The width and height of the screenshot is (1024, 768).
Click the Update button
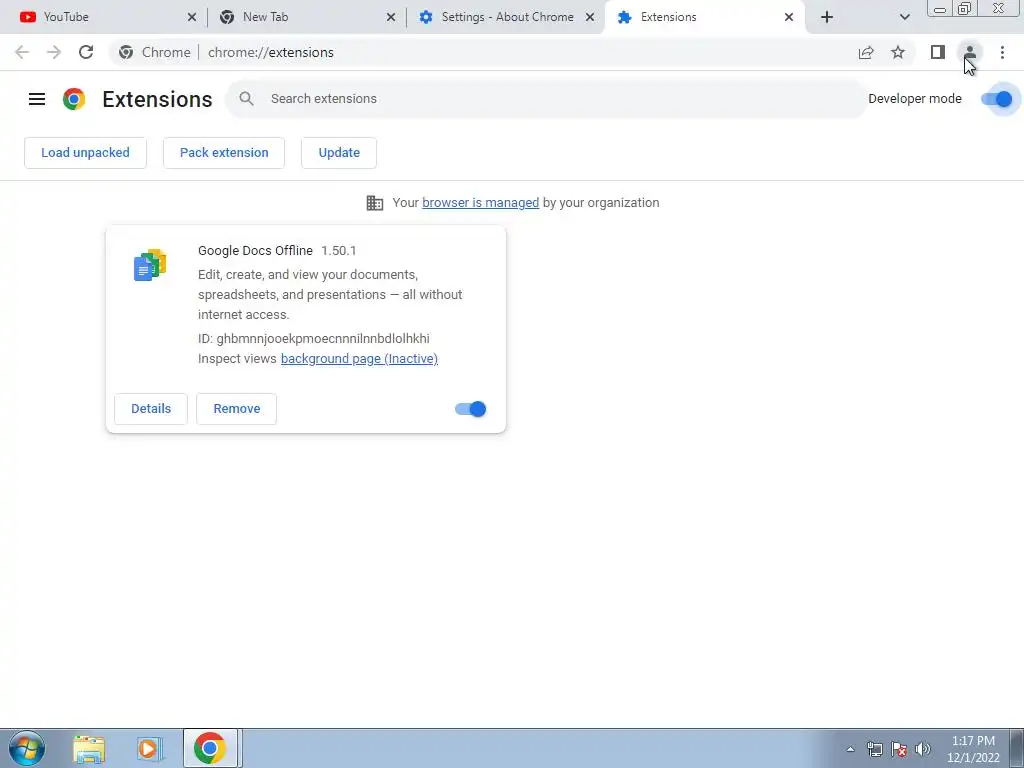339,153
